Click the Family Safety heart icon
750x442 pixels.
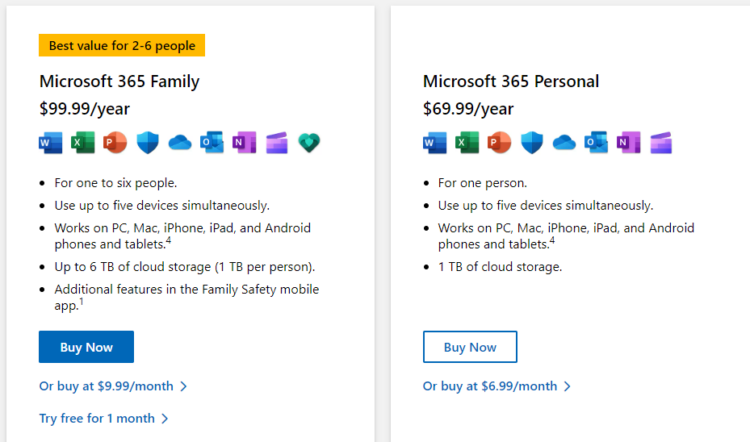tap(309, 143)
